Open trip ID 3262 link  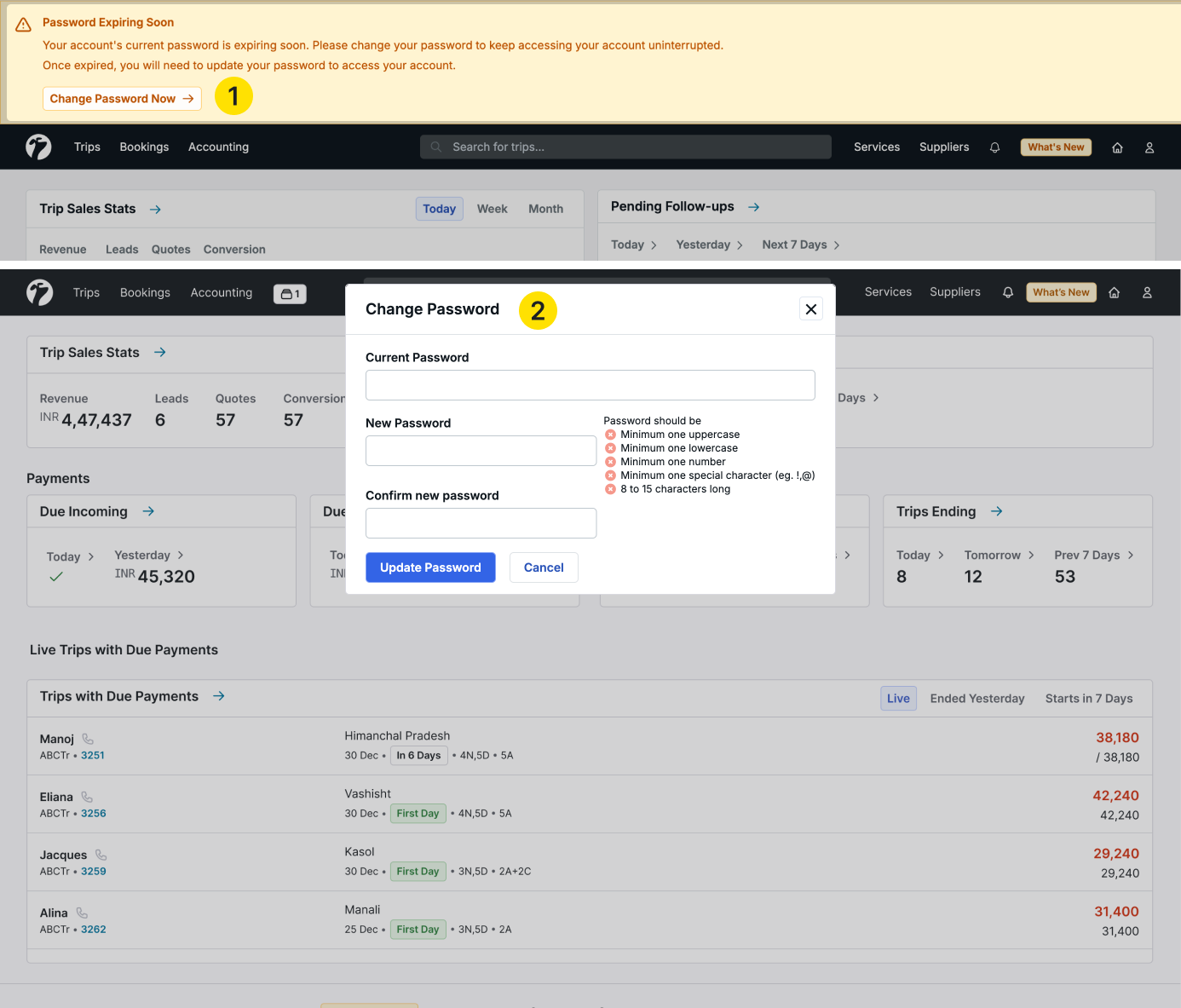point(94,930)
